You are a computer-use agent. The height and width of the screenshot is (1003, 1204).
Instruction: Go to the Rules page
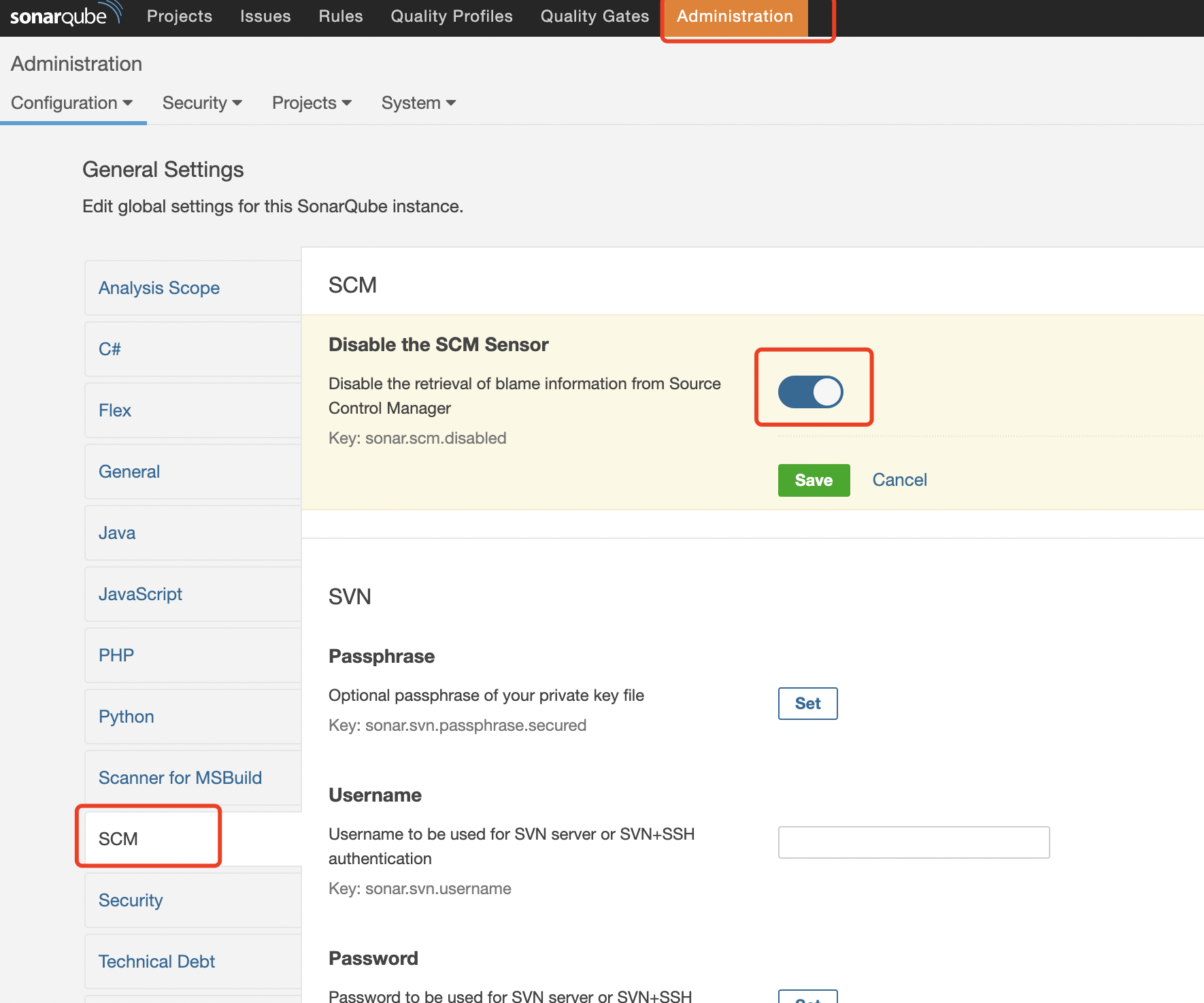point(341,16)
